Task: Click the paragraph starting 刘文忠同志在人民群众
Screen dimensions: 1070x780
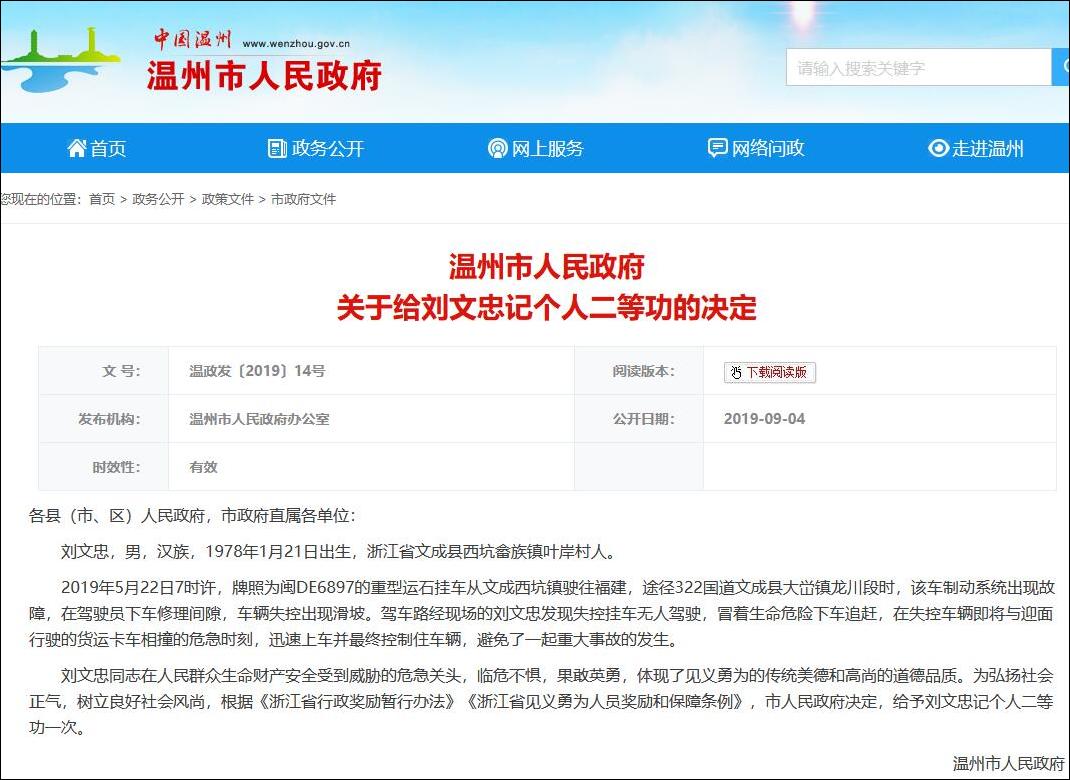Action: (542, 702)
